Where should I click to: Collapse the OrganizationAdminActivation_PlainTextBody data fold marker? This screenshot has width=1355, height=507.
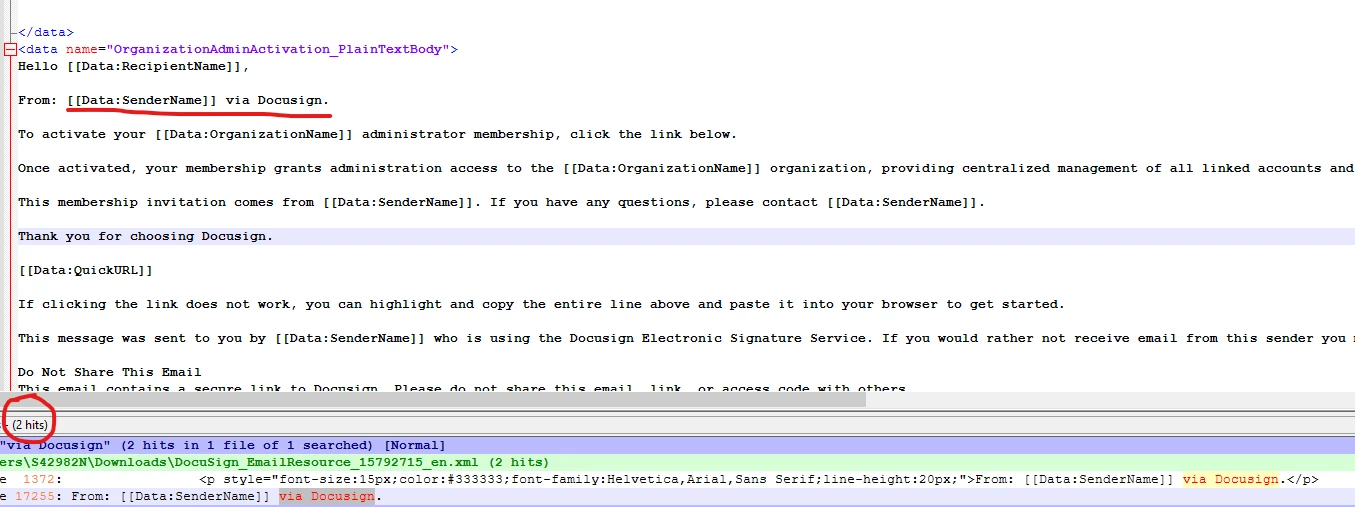point(9,49)
